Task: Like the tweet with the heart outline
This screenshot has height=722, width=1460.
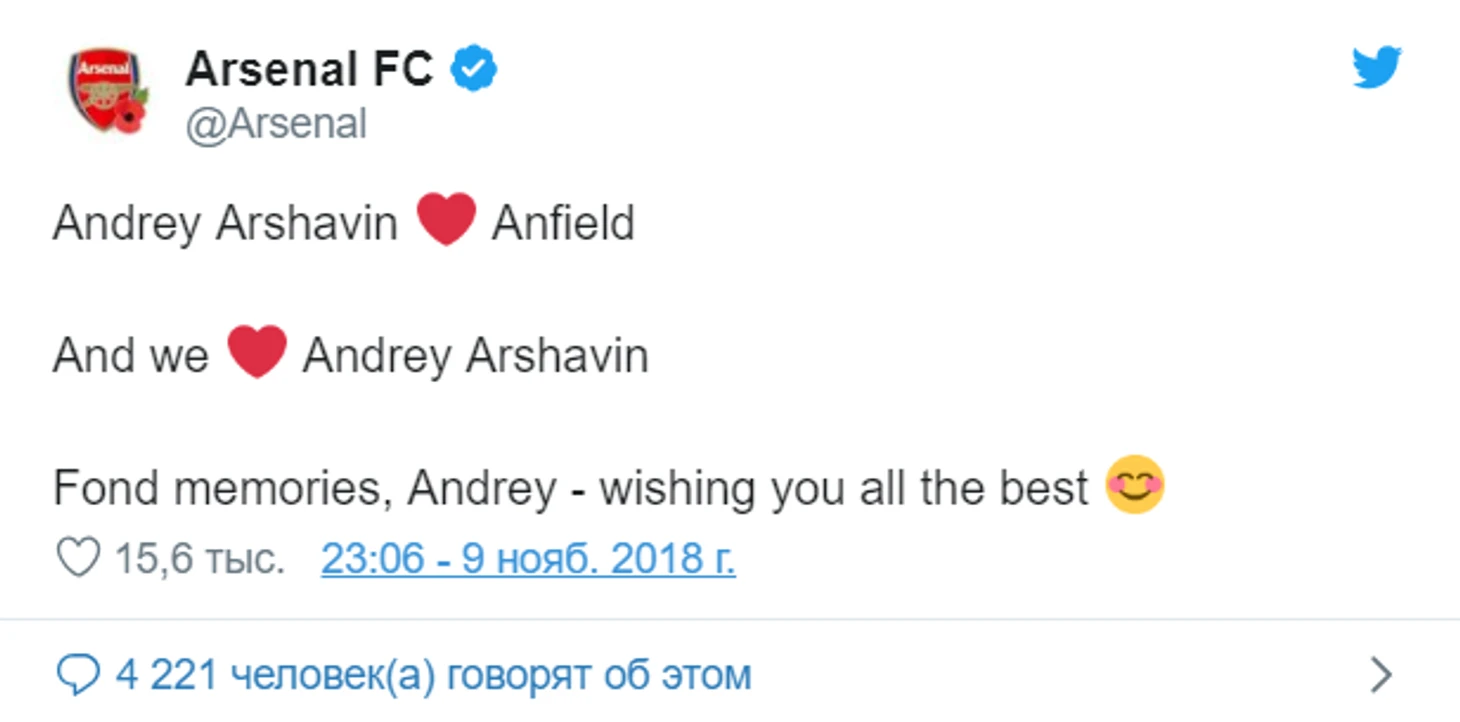Action: click(77, 559)
